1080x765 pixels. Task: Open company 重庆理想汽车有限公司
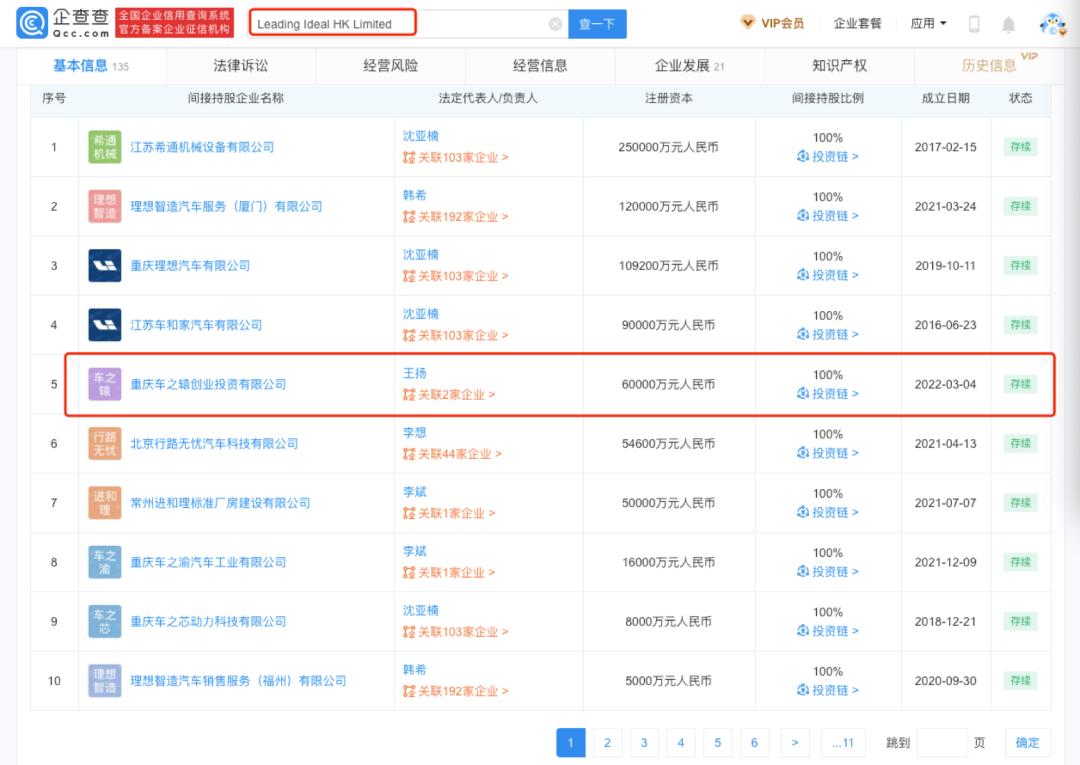(190, 265)
